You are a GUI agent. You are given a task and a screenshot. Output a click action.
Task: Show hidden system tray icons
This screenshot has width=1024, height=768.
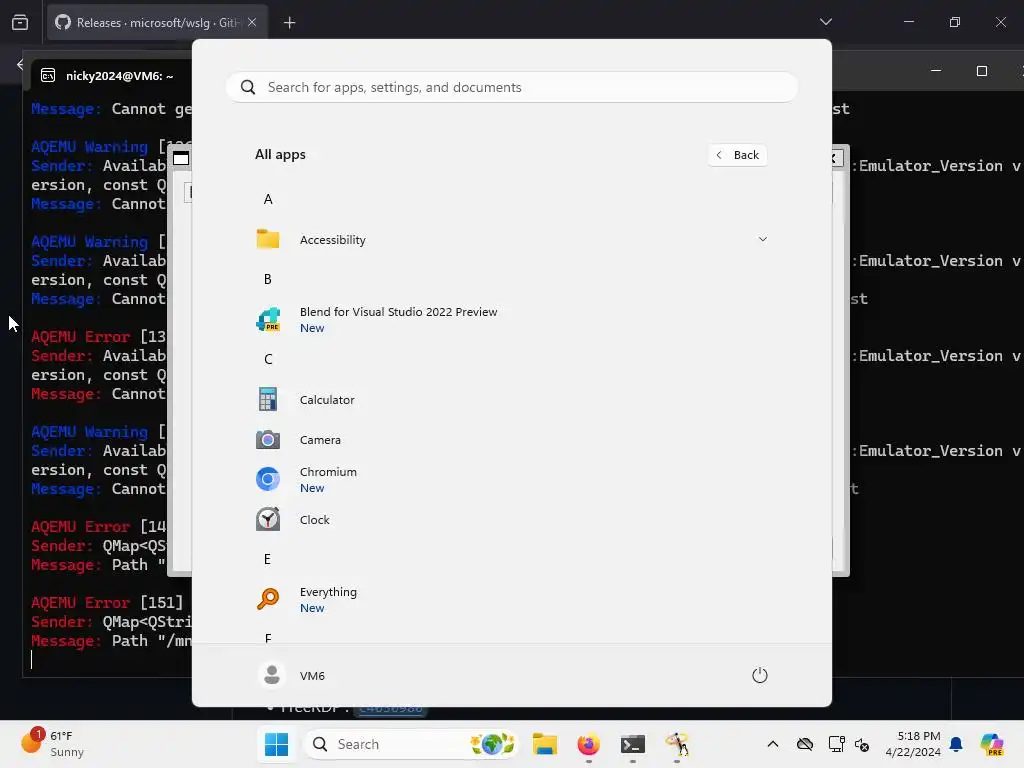coord(773,744)
